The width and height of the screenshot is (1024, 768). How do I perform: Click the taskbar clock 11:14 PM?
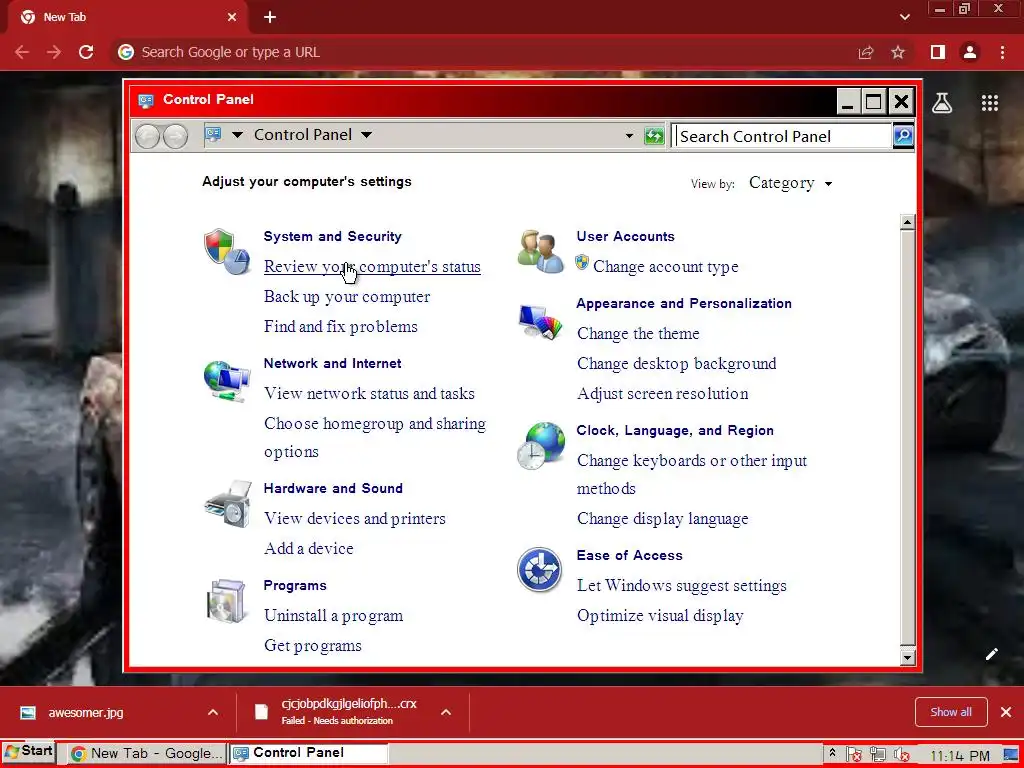click(x=960, y=756)
